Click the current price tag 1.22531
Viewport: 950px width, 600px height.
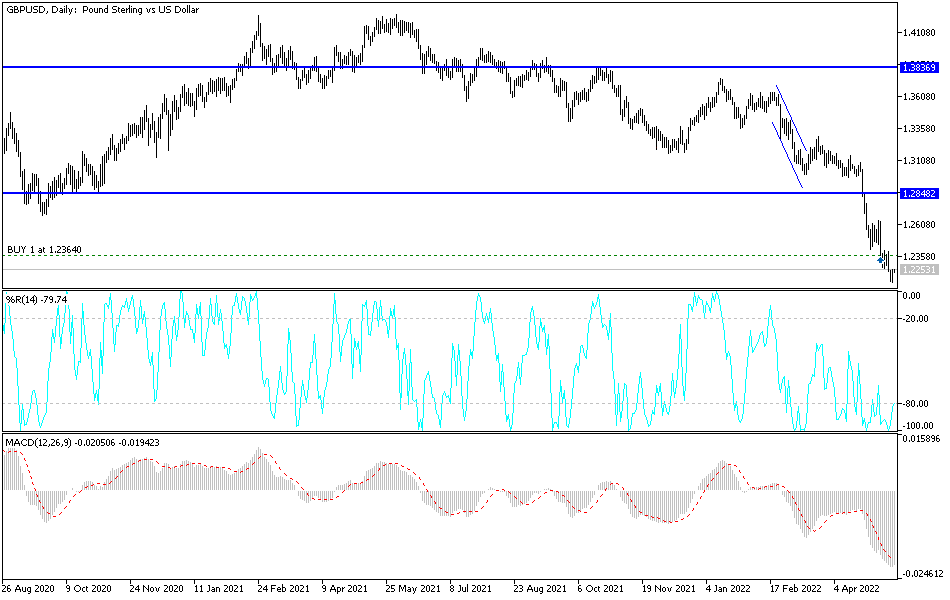[x=919, y=270]
